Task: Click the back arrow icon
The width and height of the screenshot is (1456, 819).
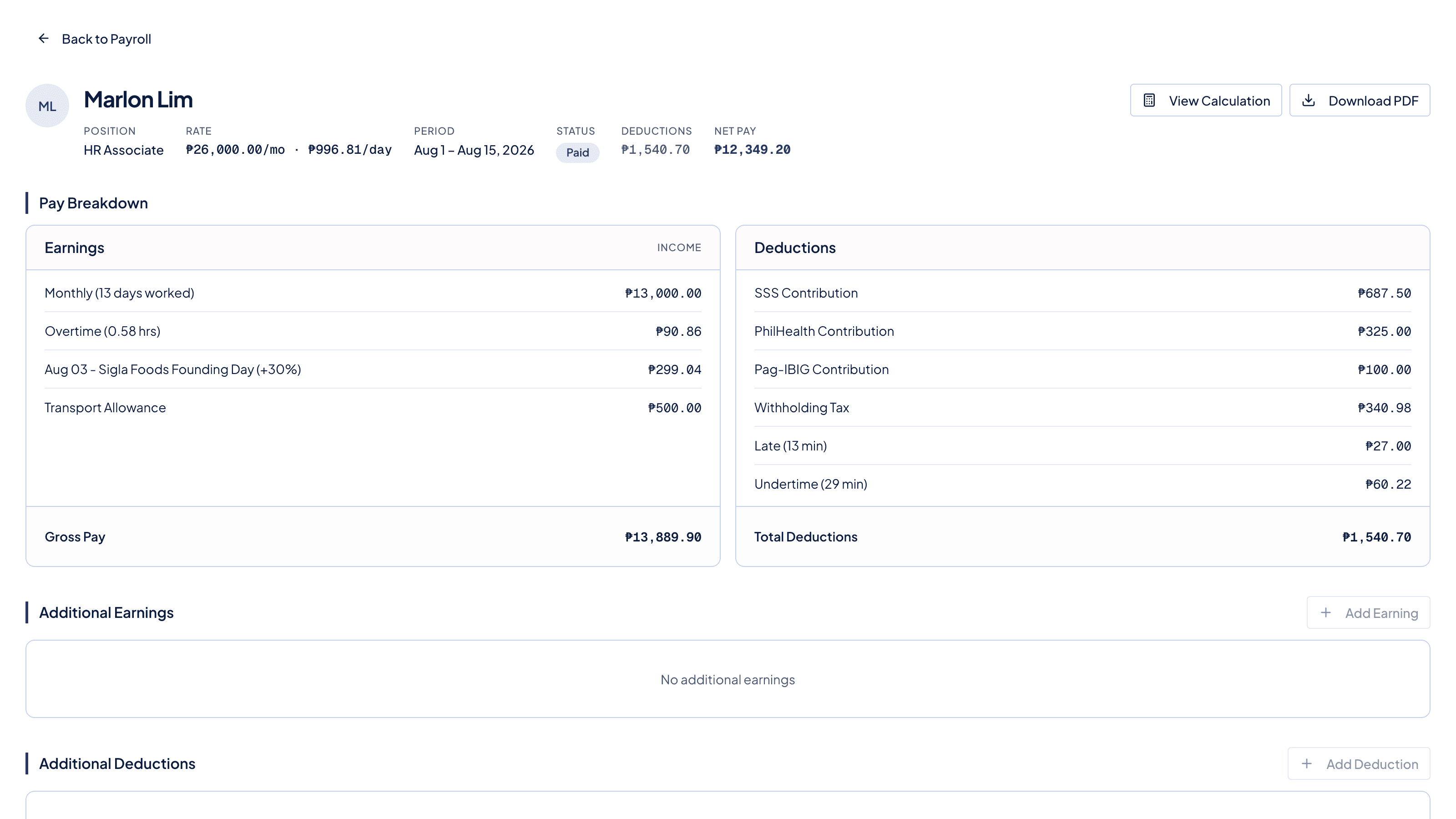Action: 44,38
